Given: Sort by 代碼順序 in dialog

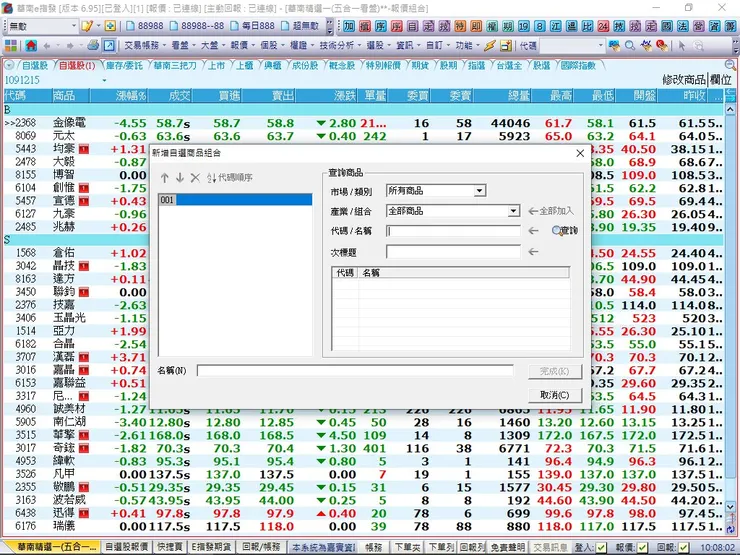Looking at the screenshot, I should [230, 177].
